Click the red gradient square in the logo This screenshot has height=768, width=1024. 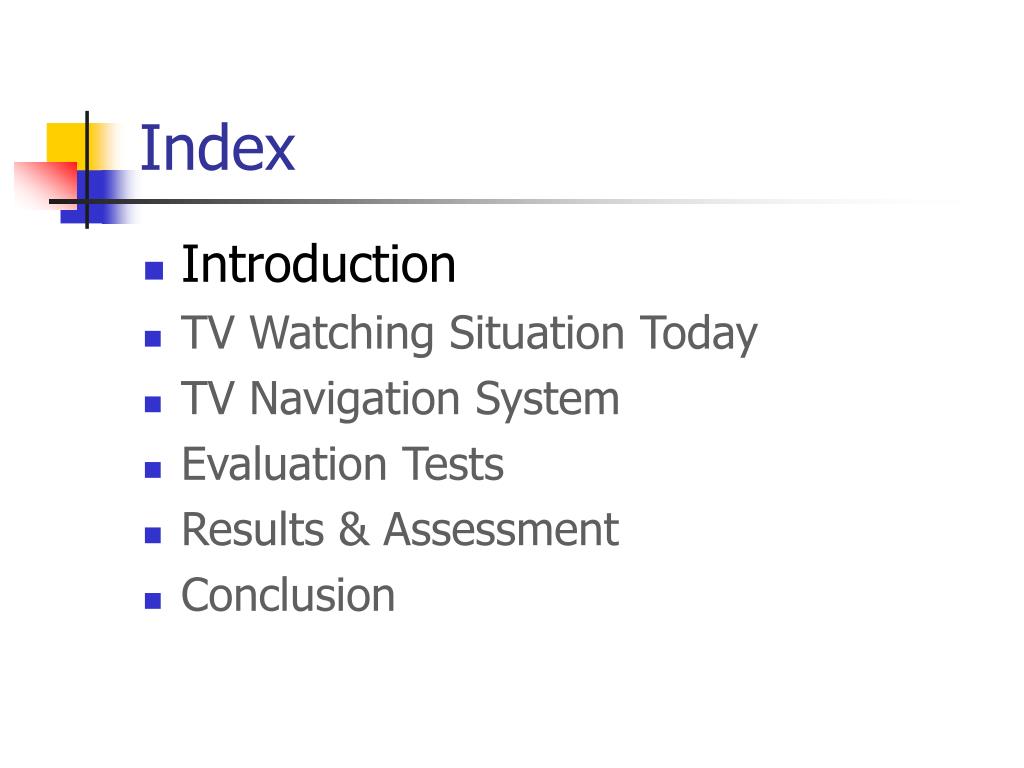(x=46, y=186)
